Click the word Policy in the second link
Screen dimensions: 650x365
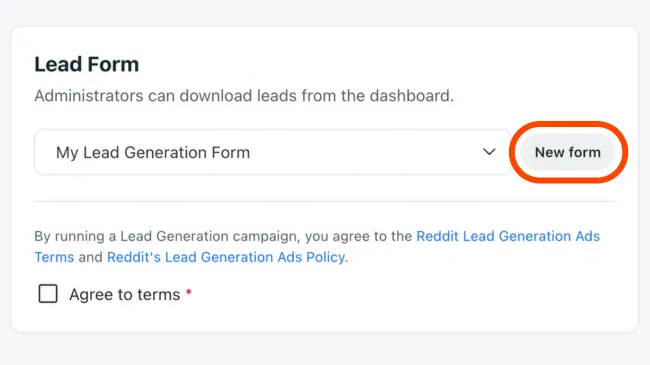[325, 257]
